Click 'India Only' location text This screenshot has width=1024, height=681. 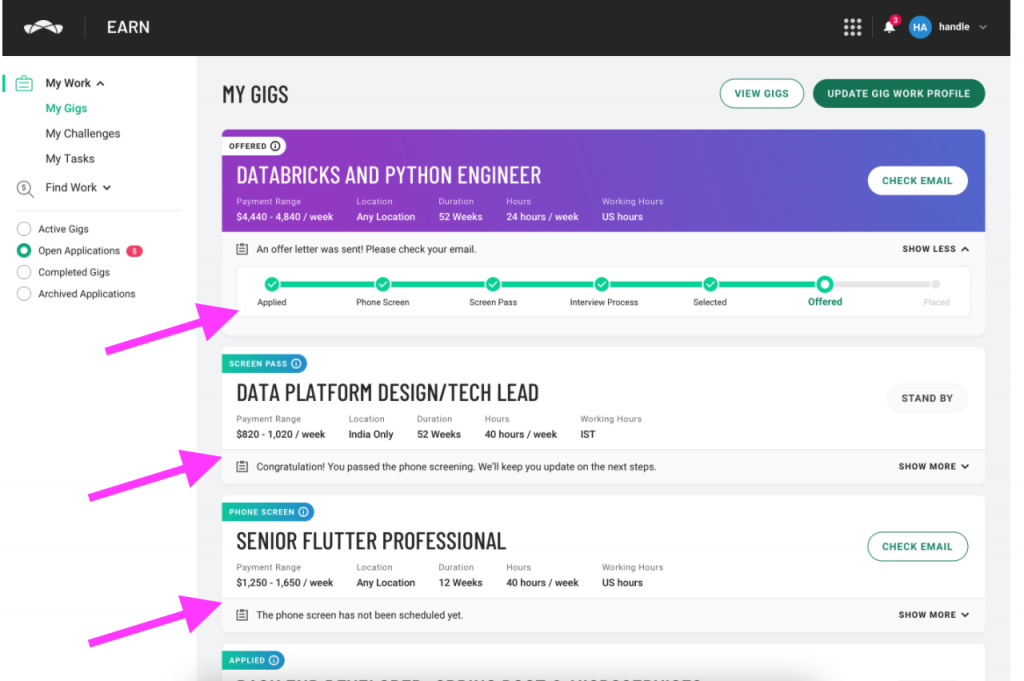click(x=371, y=434)
